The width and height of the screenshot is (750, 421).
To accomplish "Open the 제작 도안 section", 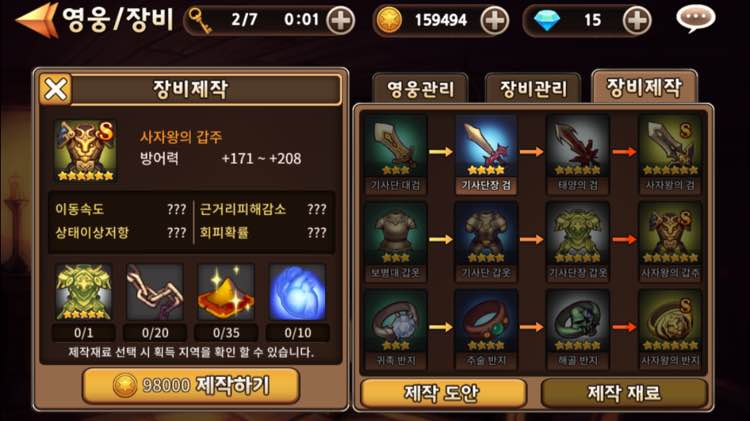I will (x=443, y=393).
